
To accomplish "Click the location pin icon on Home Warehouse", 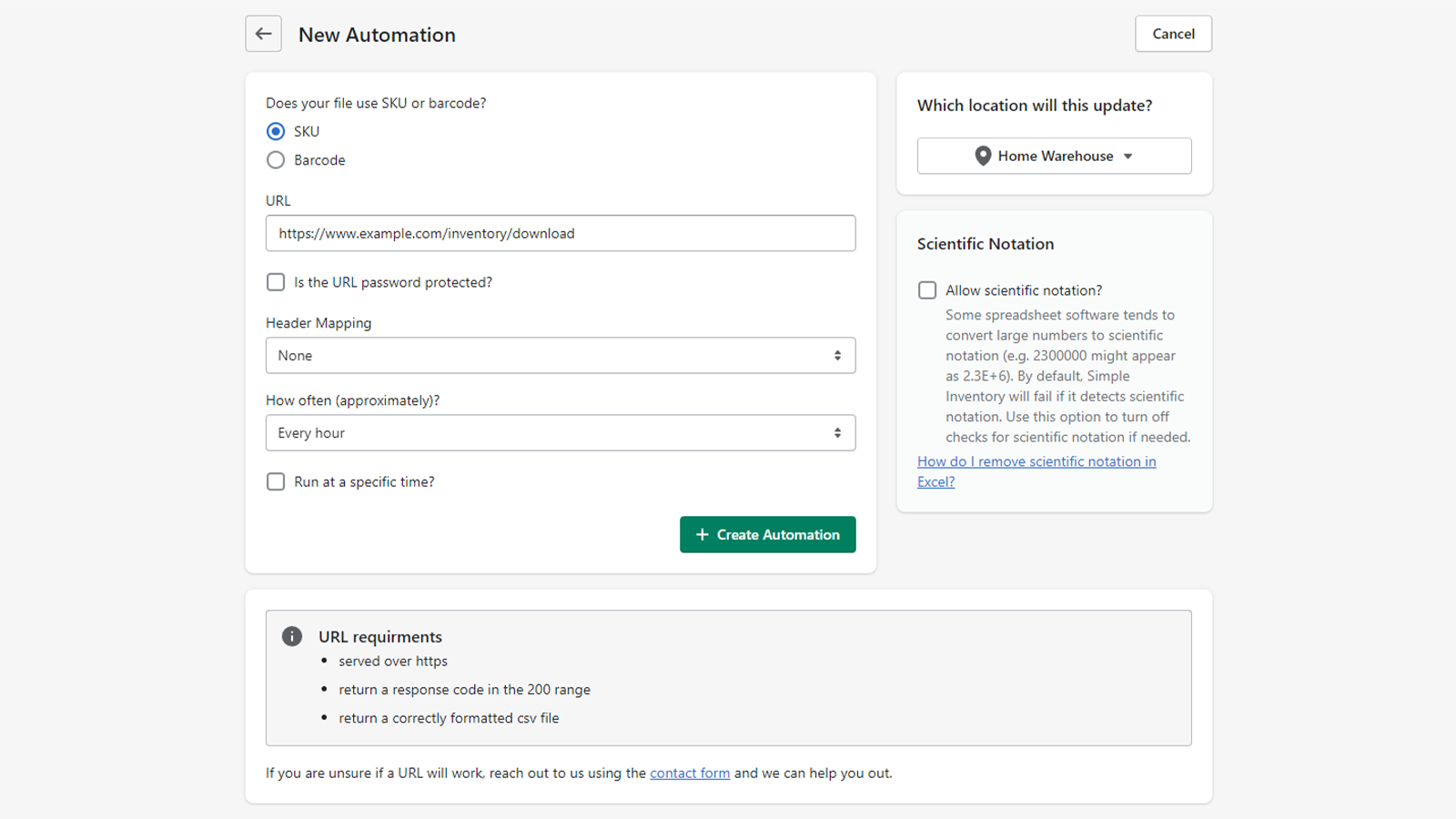I will pos(984,156).
